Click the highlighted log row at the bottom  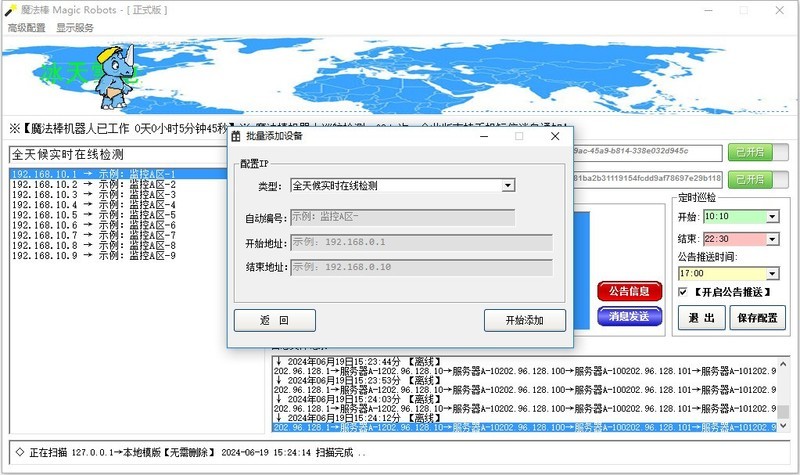pos(525,428)
